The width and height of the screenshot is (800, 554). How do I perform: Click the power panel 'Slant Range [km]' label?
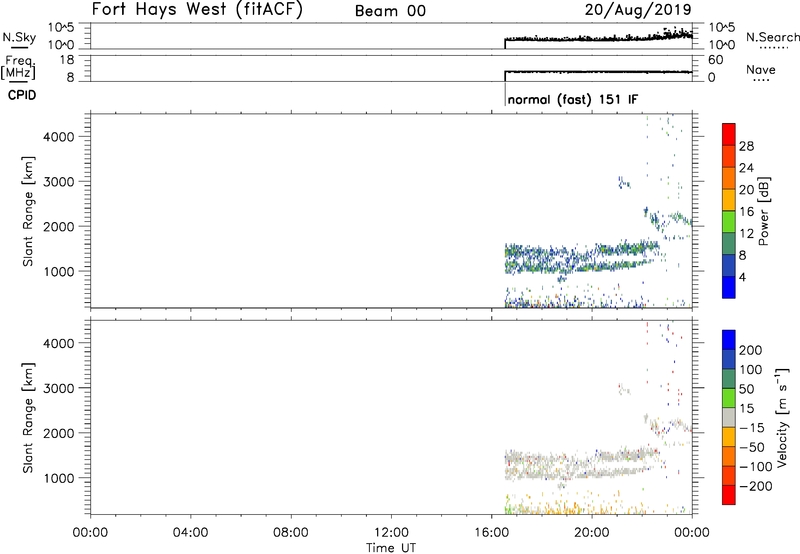[28, 211]
